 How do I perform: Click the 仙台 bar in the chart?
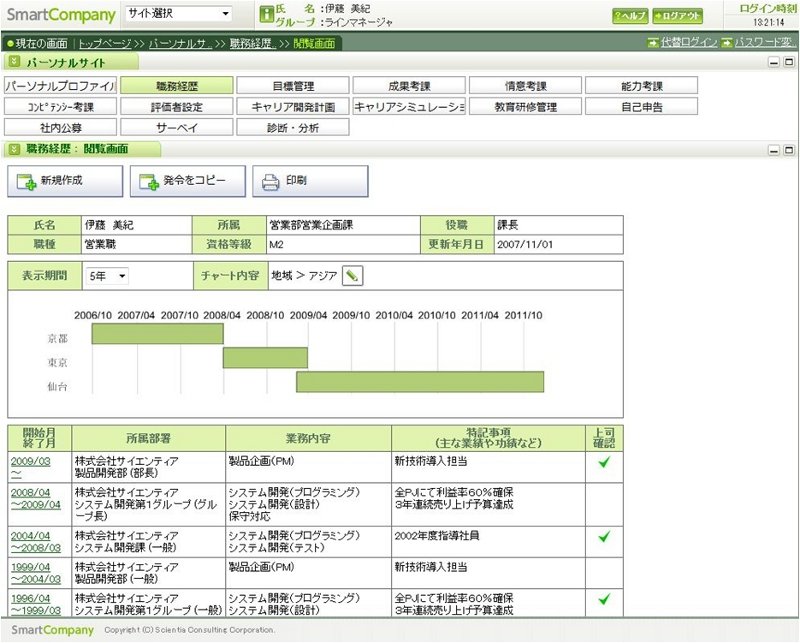point(420,382)
